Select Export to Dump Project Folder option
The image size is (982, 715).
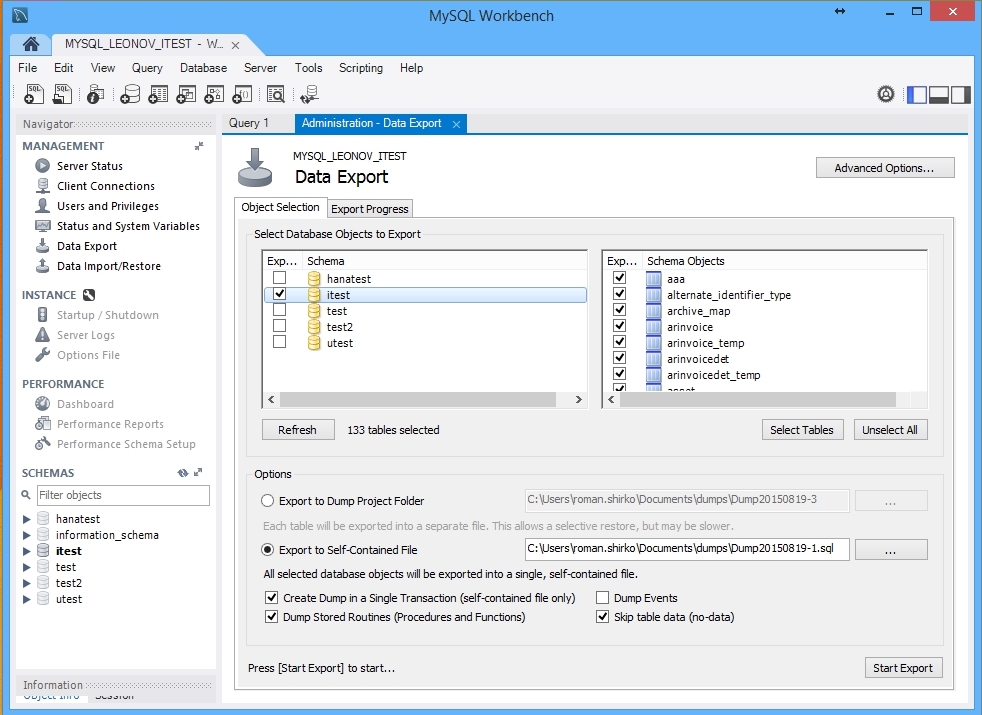tap(267, 501)
